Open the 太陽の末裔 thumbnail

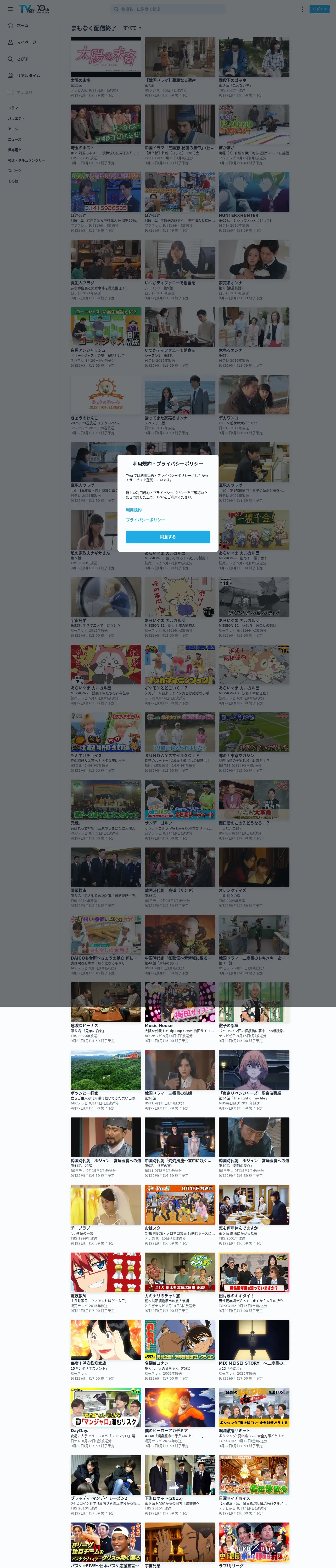click(x=106, y=57)
